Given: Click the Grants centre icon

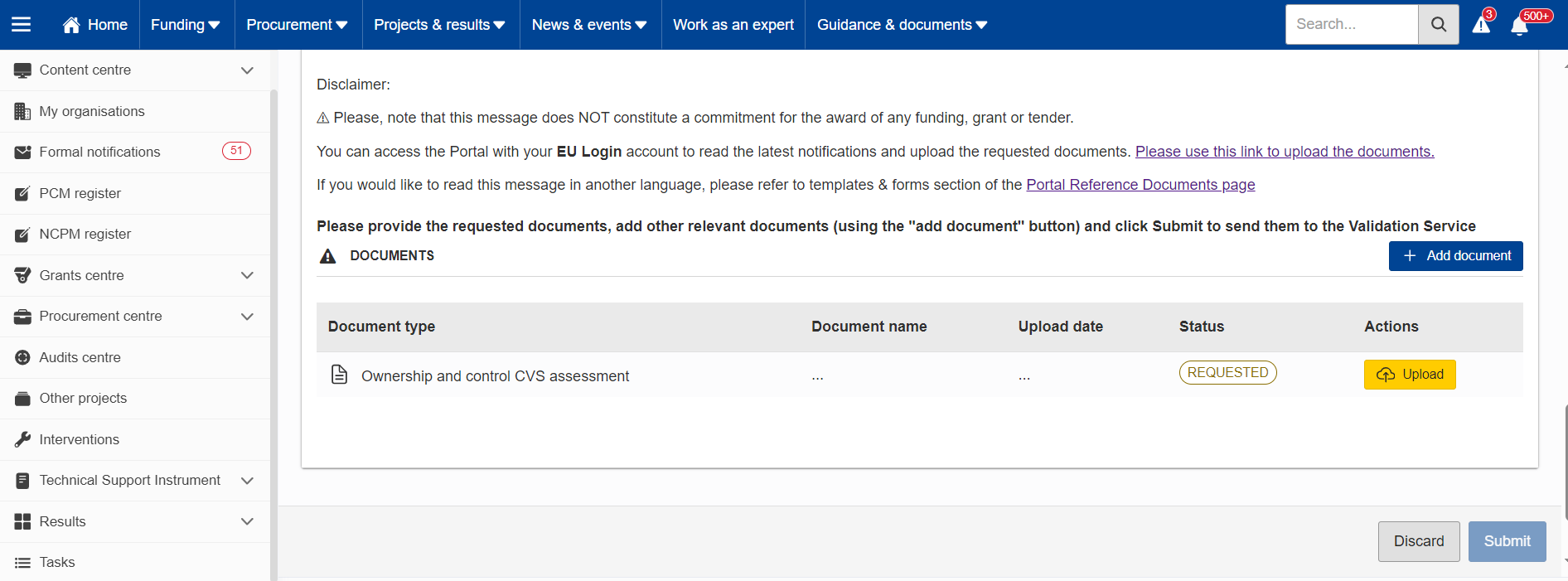Looking at the screenshot, I should coord(22,275).
